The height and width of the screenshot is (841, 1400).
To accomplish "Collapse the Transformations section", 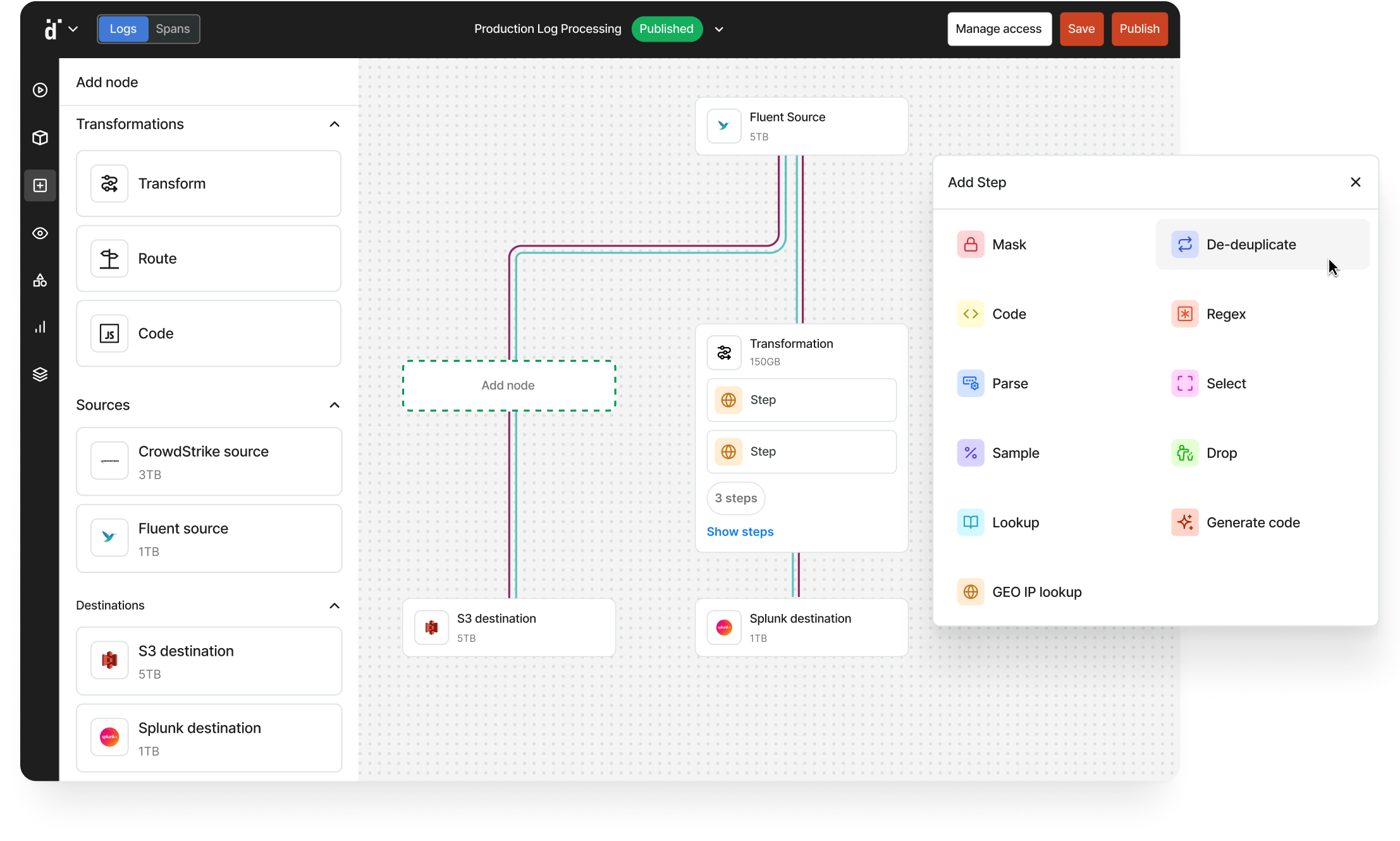I will pos(335,125).
